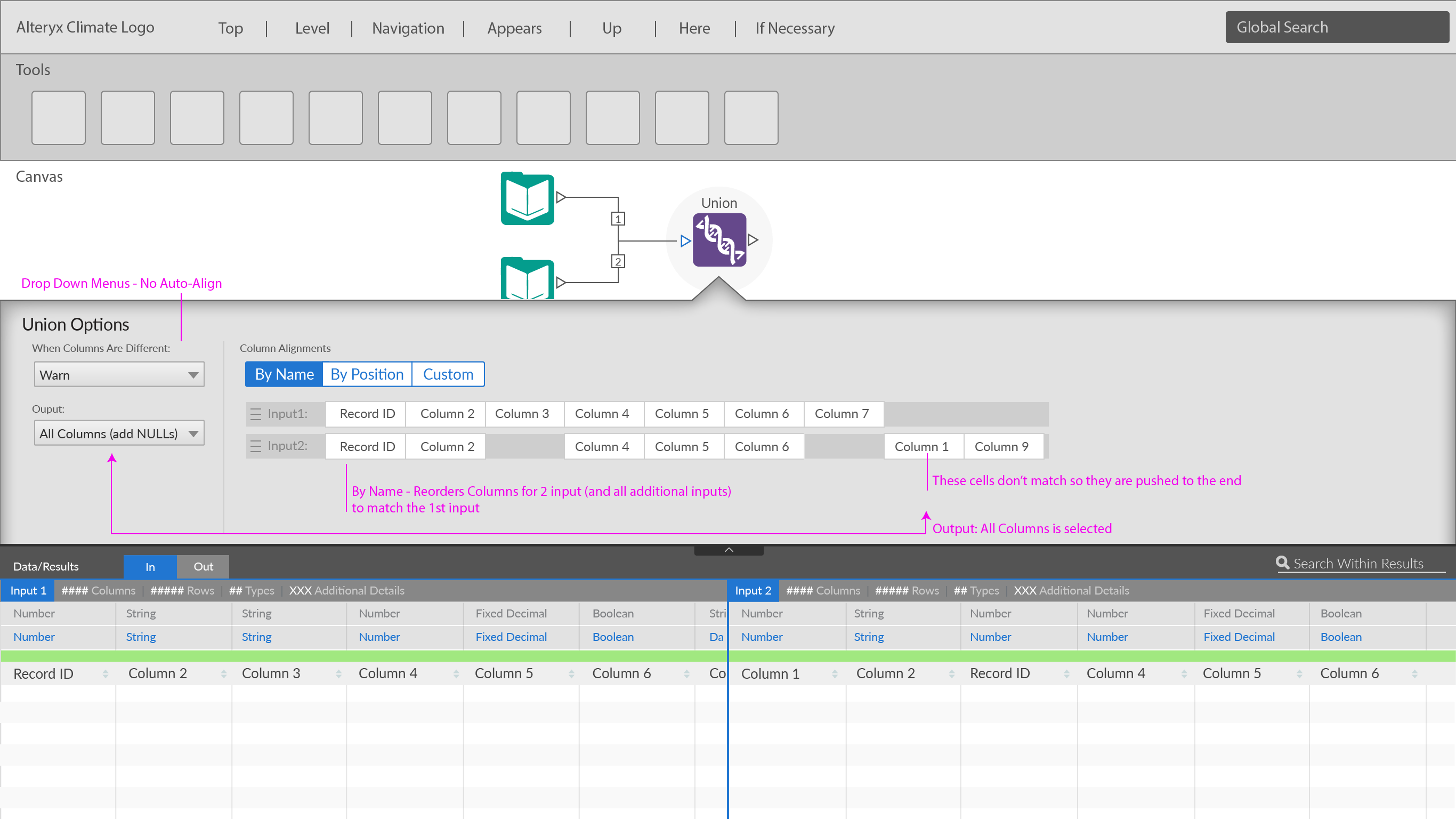Open the Warn dropdown menu

(x=119, y=375)
